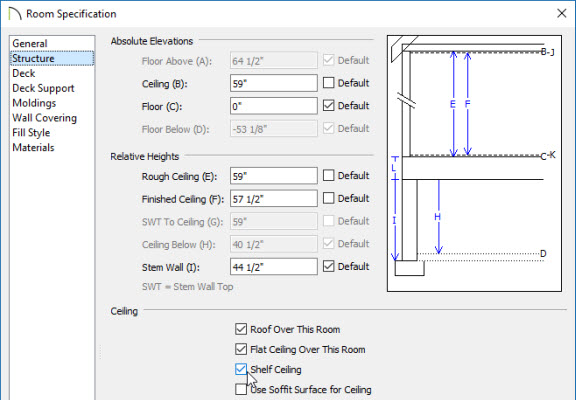Disable the Shelf Ceiling option
The height and width of the screenshot is (400, 576).
pyautogui.click(x=241, y=369)
